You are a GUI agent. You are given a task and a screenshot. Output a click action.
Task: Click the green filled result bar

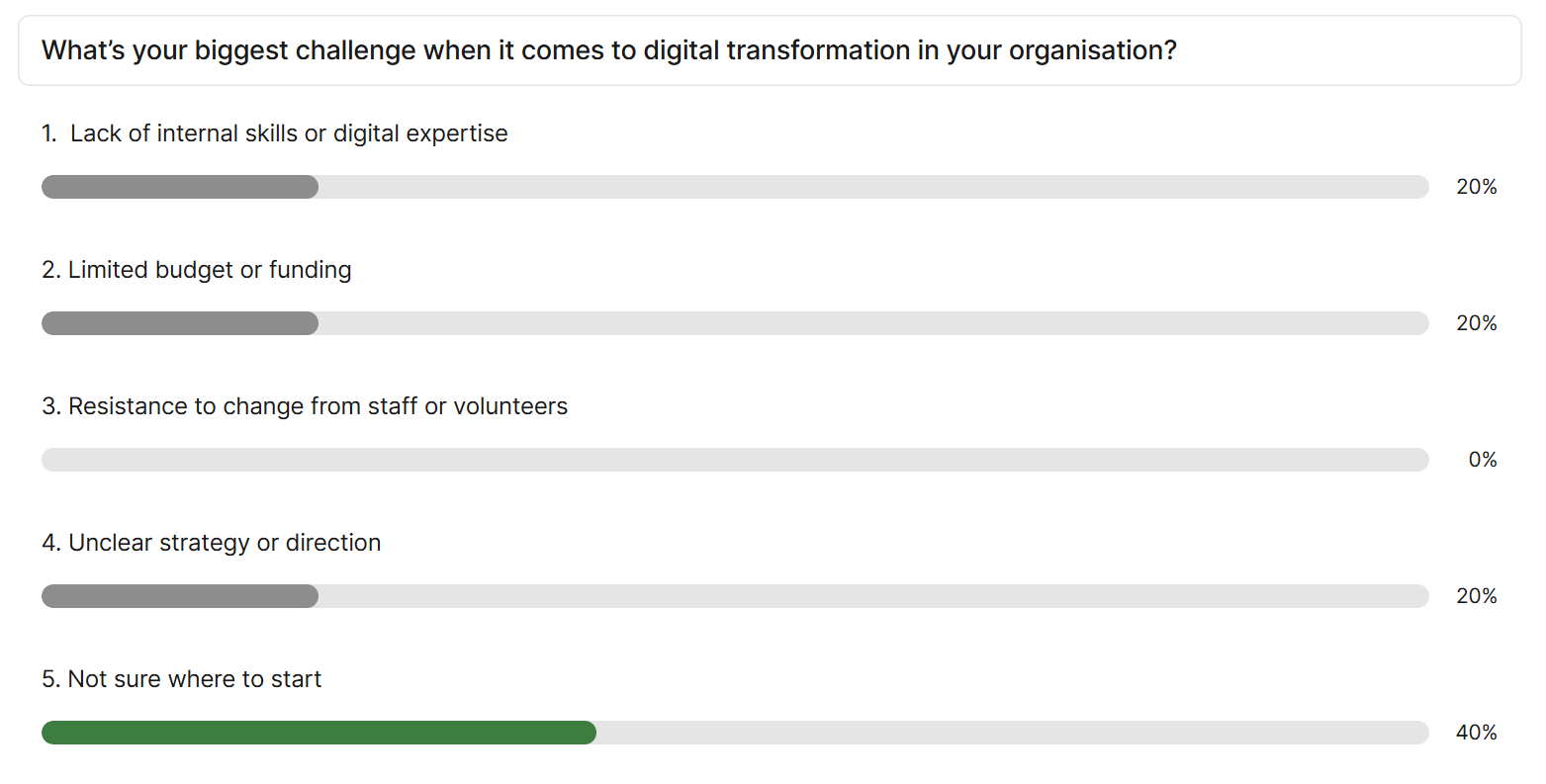318,733
